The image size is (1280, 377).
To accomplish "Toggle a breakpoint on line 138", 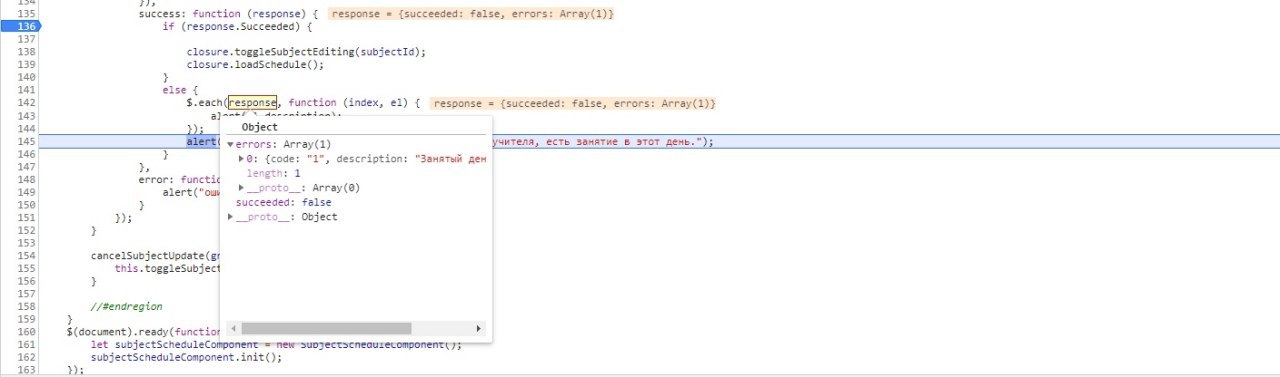I will (x=27, y=51).
